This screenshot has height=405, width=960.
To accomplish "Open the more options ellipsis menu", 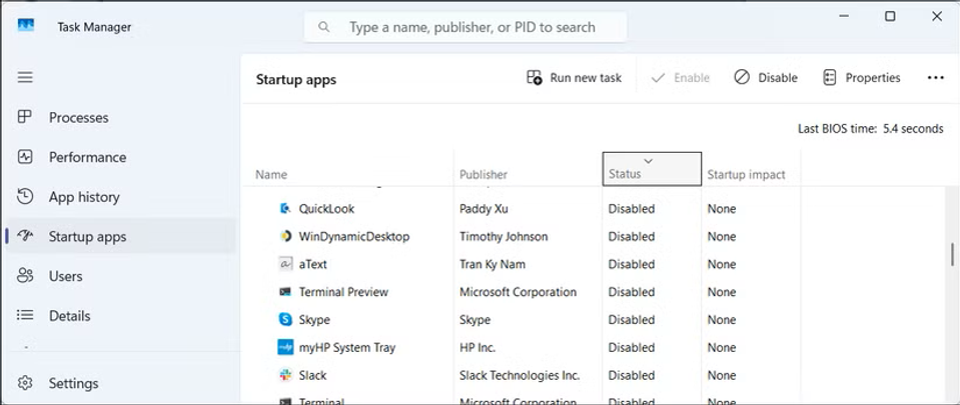I will coord(936,78).
